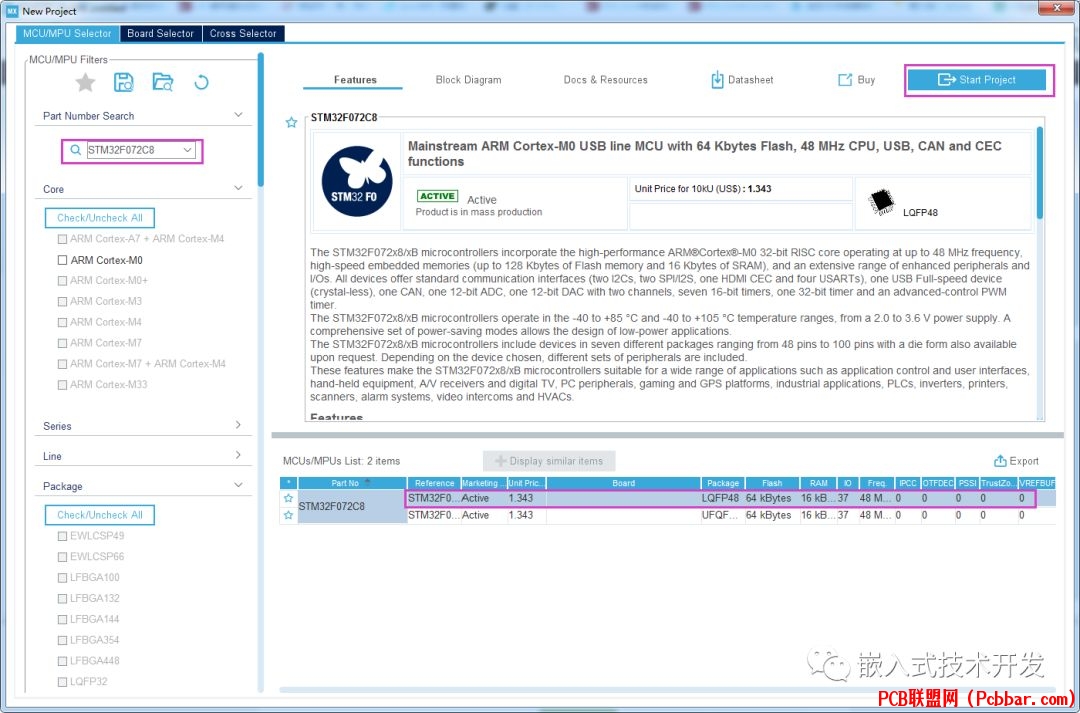The width and height of the screenshot is (1080, 713).
Task: Toggle ARM Cortex-M33 checkbox
Action: click(62, 384)
